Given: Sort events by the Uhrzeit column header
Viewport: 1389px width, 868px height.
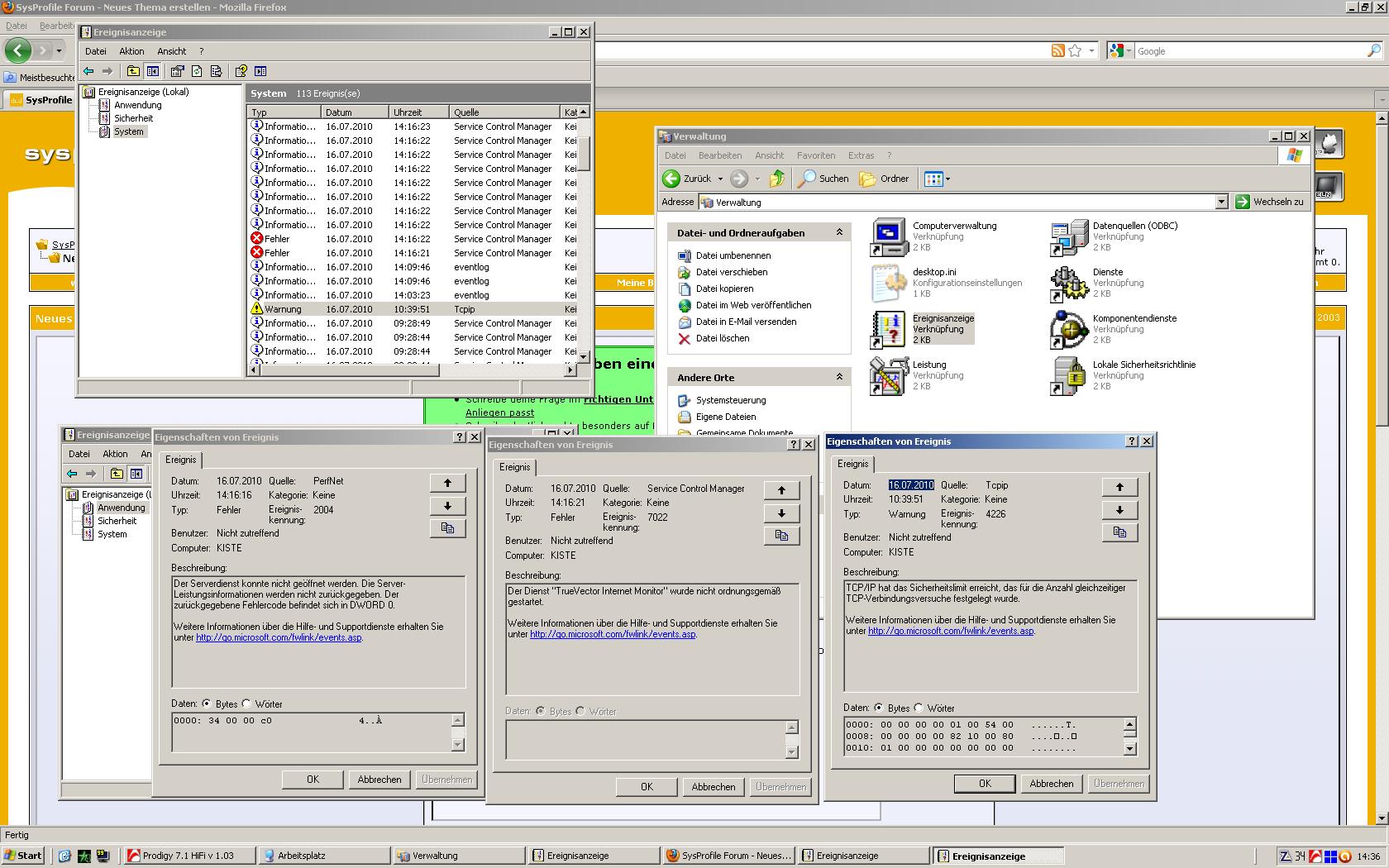Looking at the screenshot, I should coord(418,112).
